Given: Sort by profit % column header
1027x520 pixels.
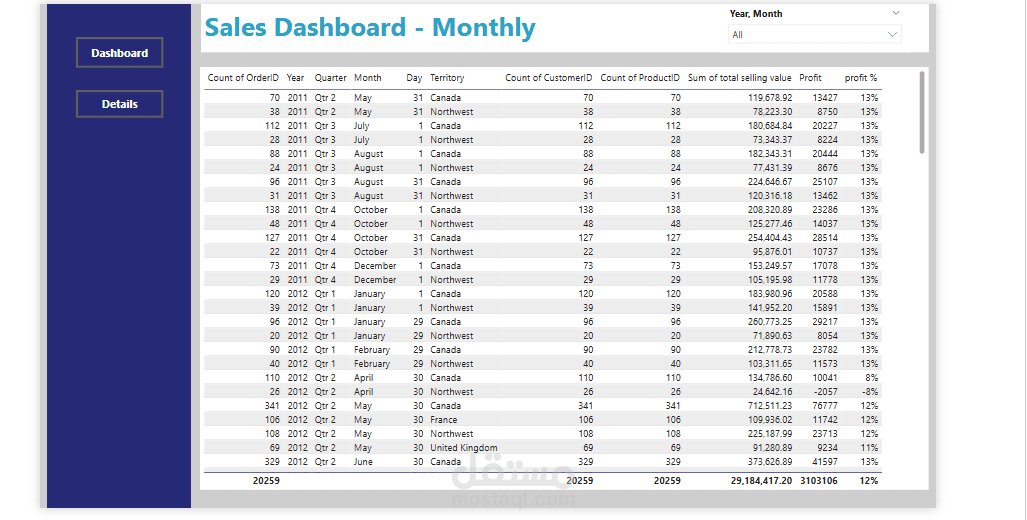Looking at the screenshot, I should pyautogui.click(x=861, y=78).
